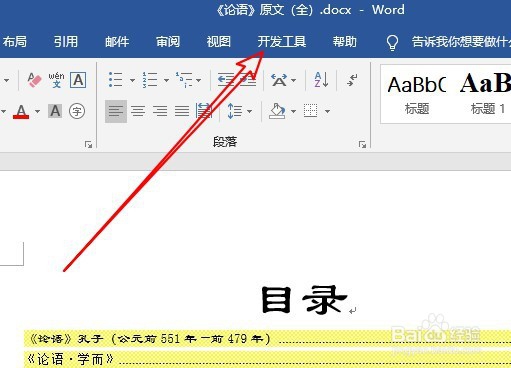
Task: Toggle character shading icon
Action: click(55, 111)
